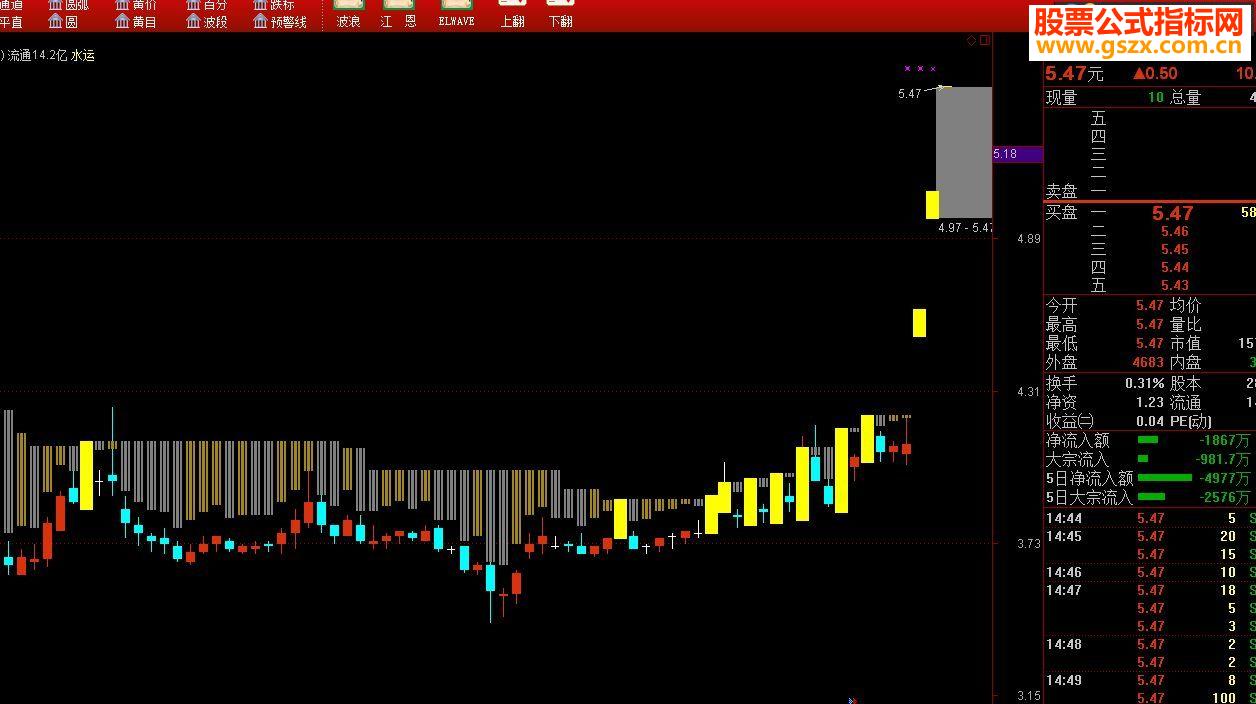Select the 圆 circle drawing tool
The image size is (1256, 704).
tap(63, 21)
